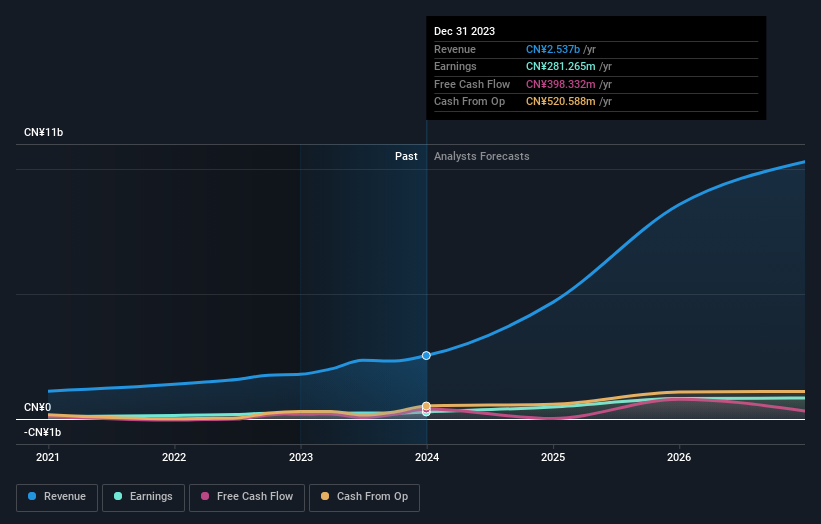The width and height of the screenshot is (821, 524).
Task: Click the tooltip Earnings row label
Action: pyautogui.click(x=456, y=66)
